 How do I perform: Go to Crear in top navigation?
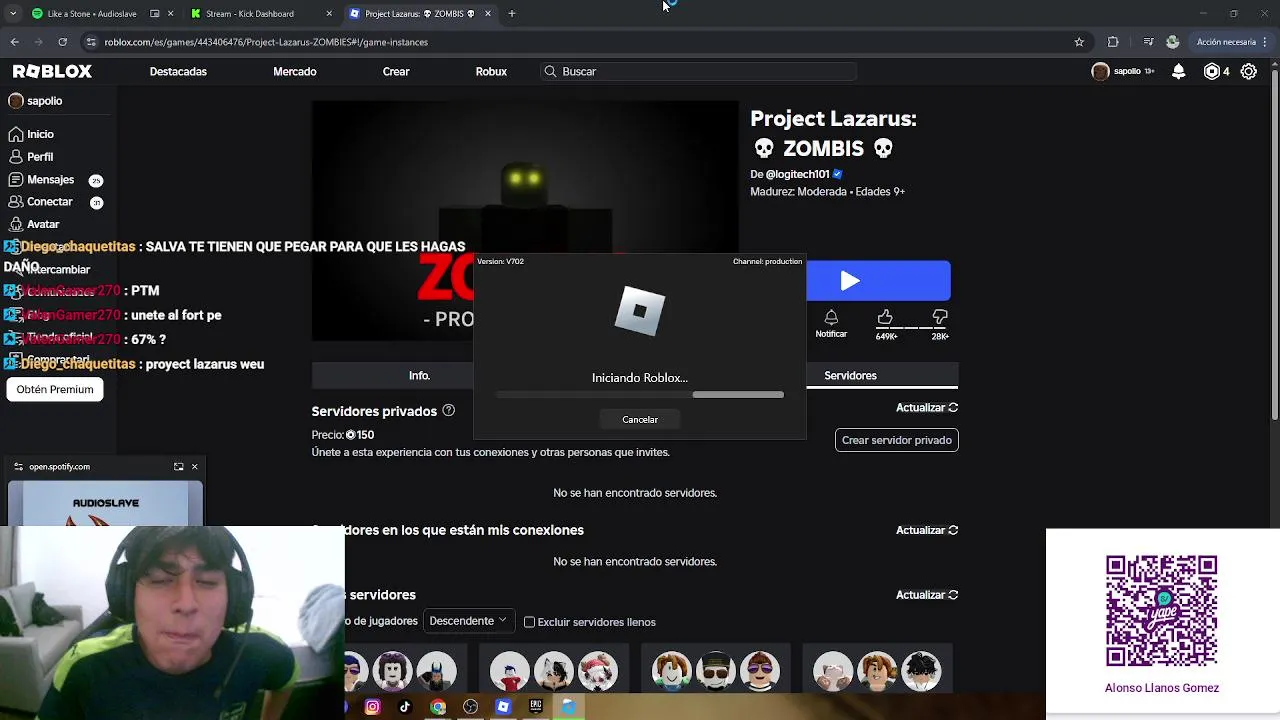pos(396,72)
